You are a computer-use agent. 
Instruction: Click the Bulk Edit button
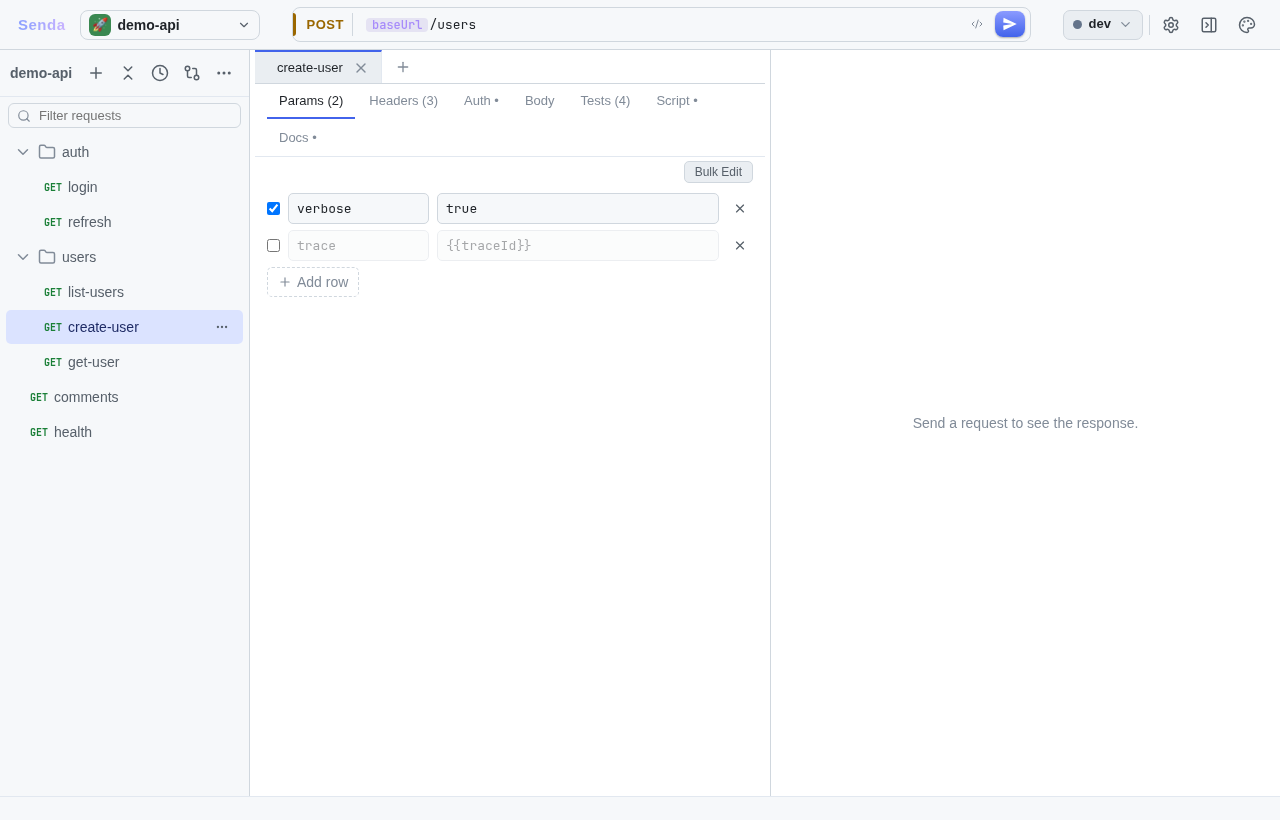(718, 172)
